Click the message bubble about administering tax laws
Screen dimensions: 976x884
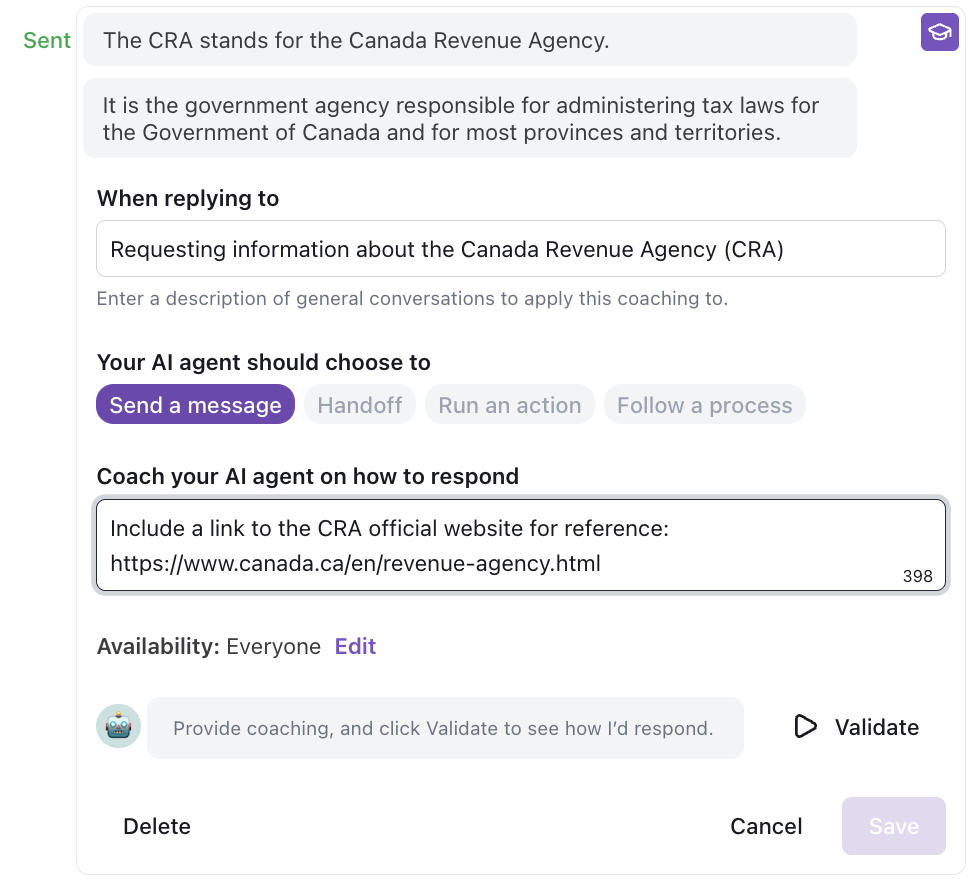tap(469, 118)
